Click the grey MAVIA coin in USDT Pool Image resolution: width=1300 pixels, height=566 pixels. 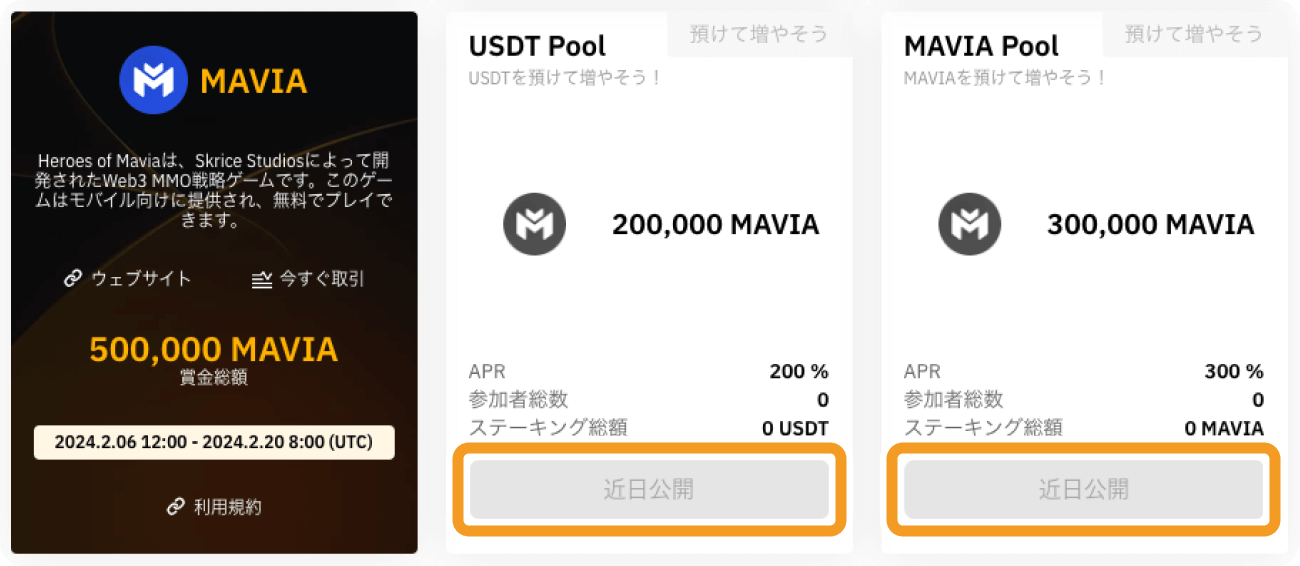tap(533, 223)
